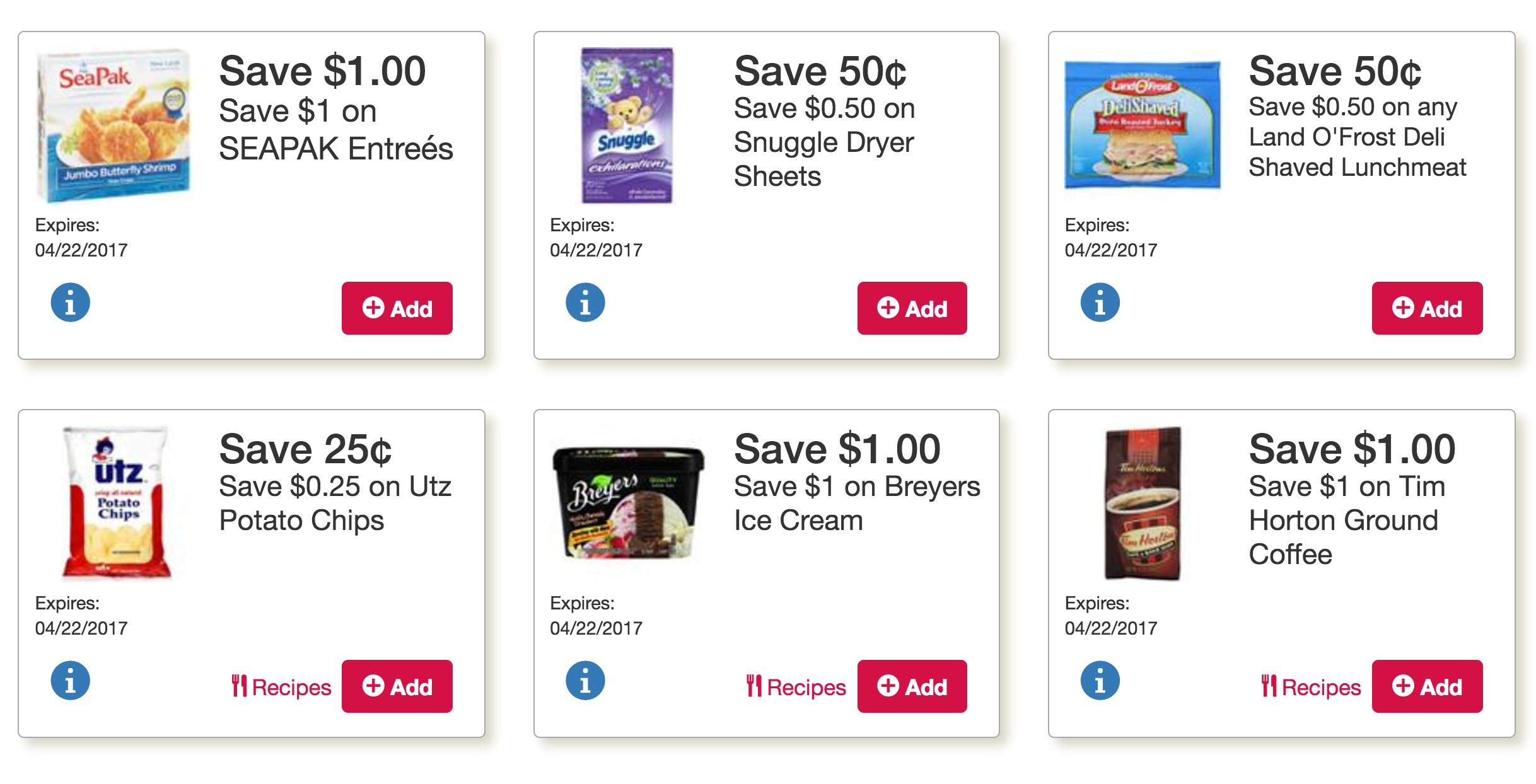Open info icon for Breyers Ice Cream coupon

[x=585, y=681]
